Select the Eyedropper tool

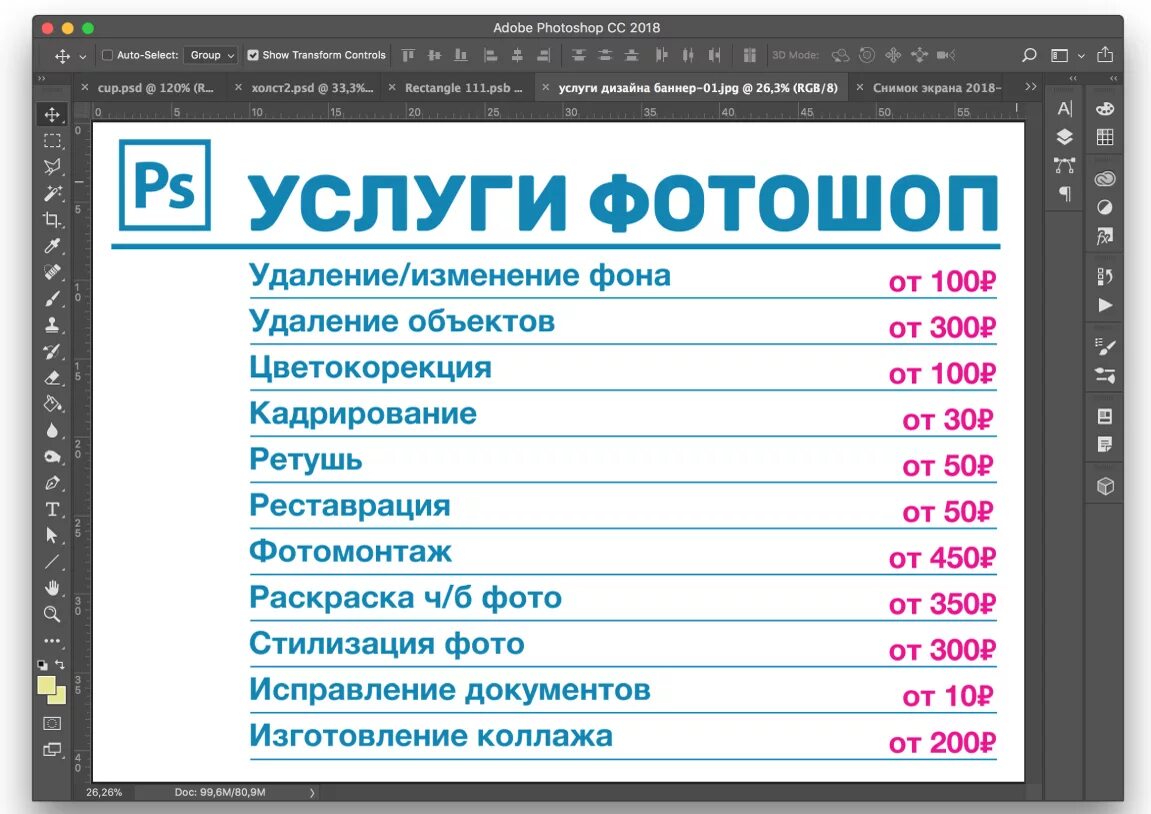point(52,246)
